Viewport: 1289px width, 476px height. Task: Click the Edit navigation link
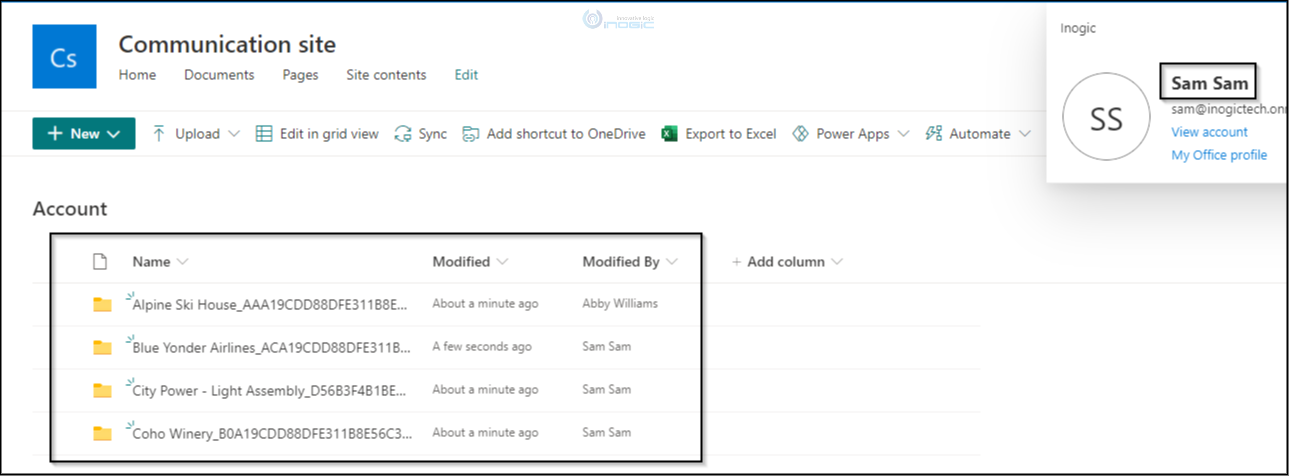466,75
